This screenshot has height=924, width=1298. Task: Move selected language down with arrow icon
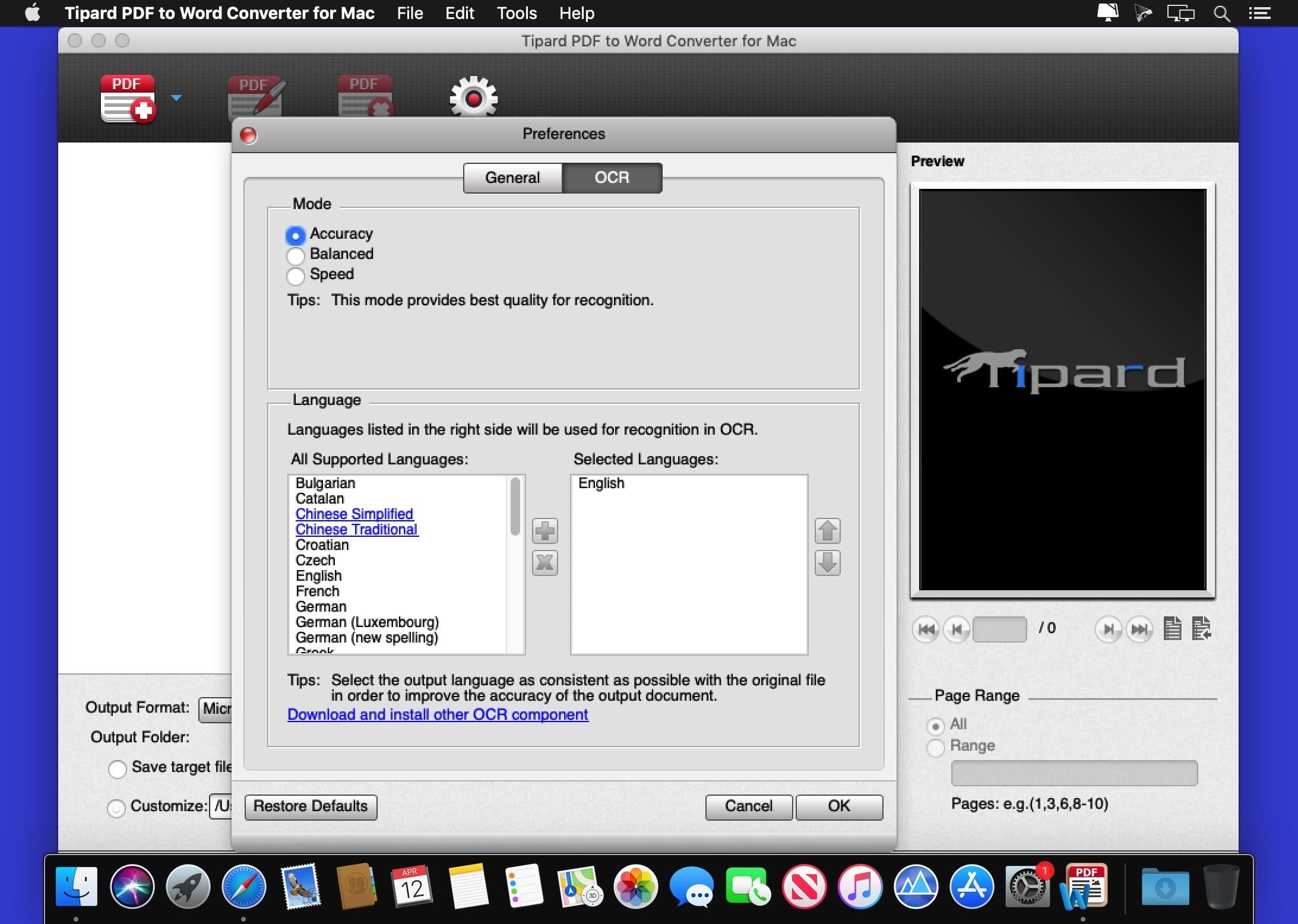[x=827, y=563]
